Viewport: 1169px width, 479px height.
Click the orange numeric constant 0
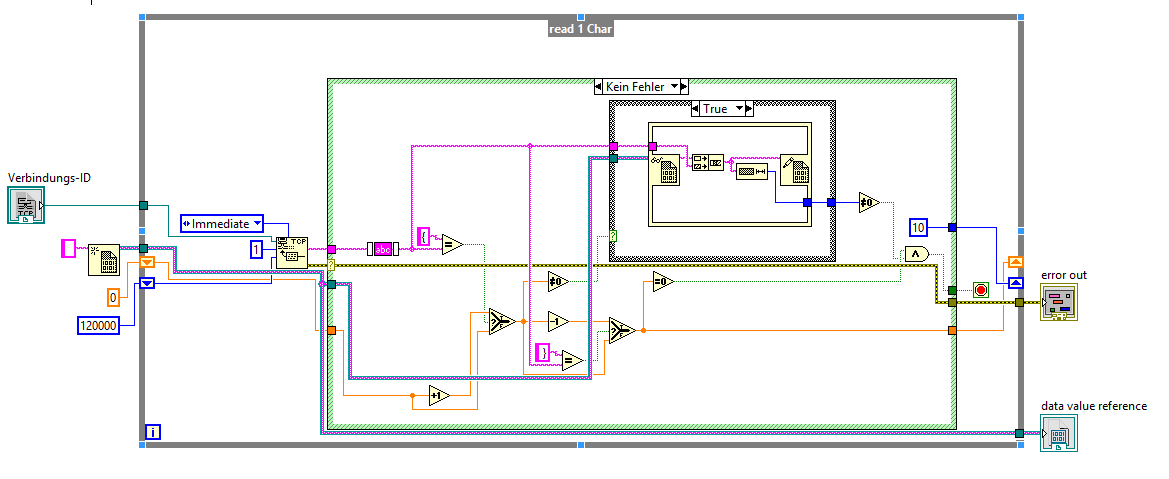(x=113, y=297)
